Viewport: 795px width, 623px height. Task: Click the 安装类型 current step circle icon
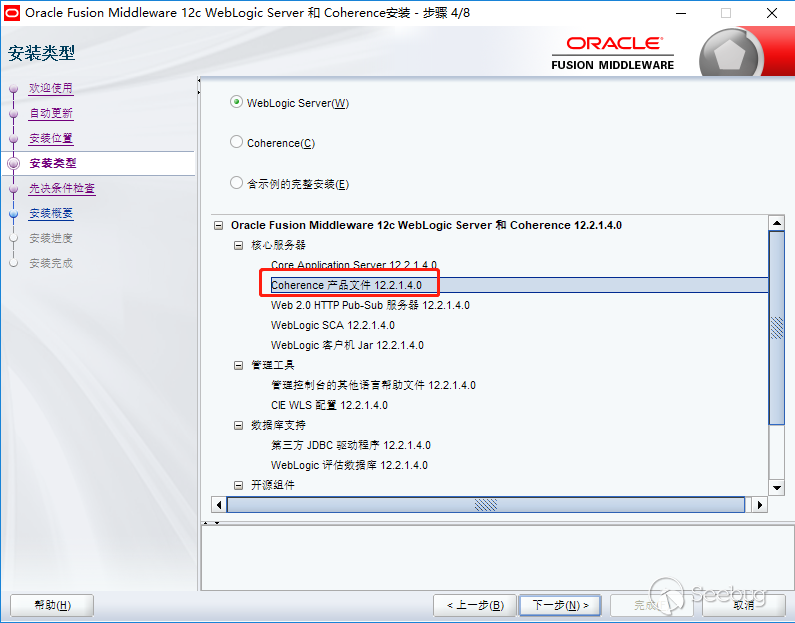point(14,163)
